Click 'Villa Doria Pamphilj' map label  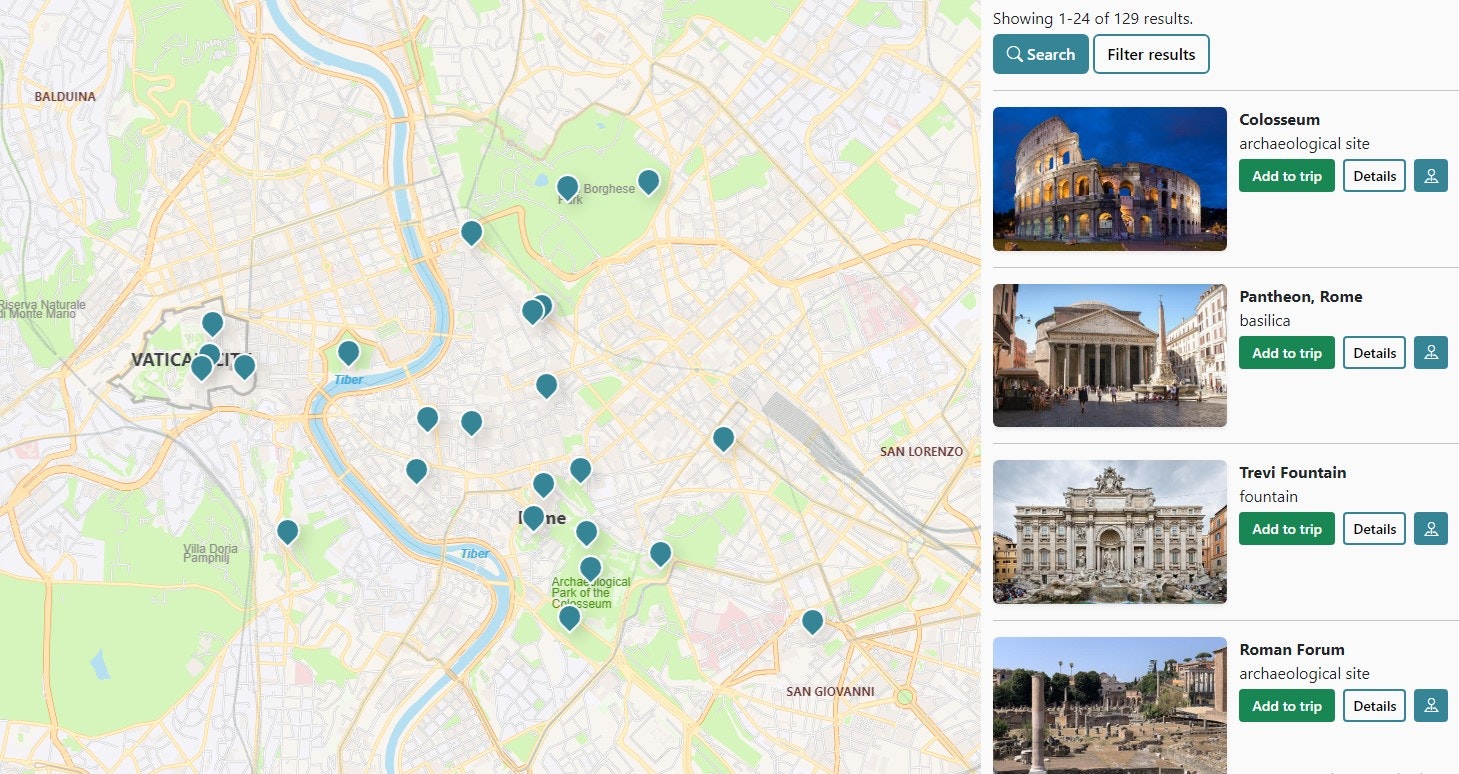(x=211, y=554)
